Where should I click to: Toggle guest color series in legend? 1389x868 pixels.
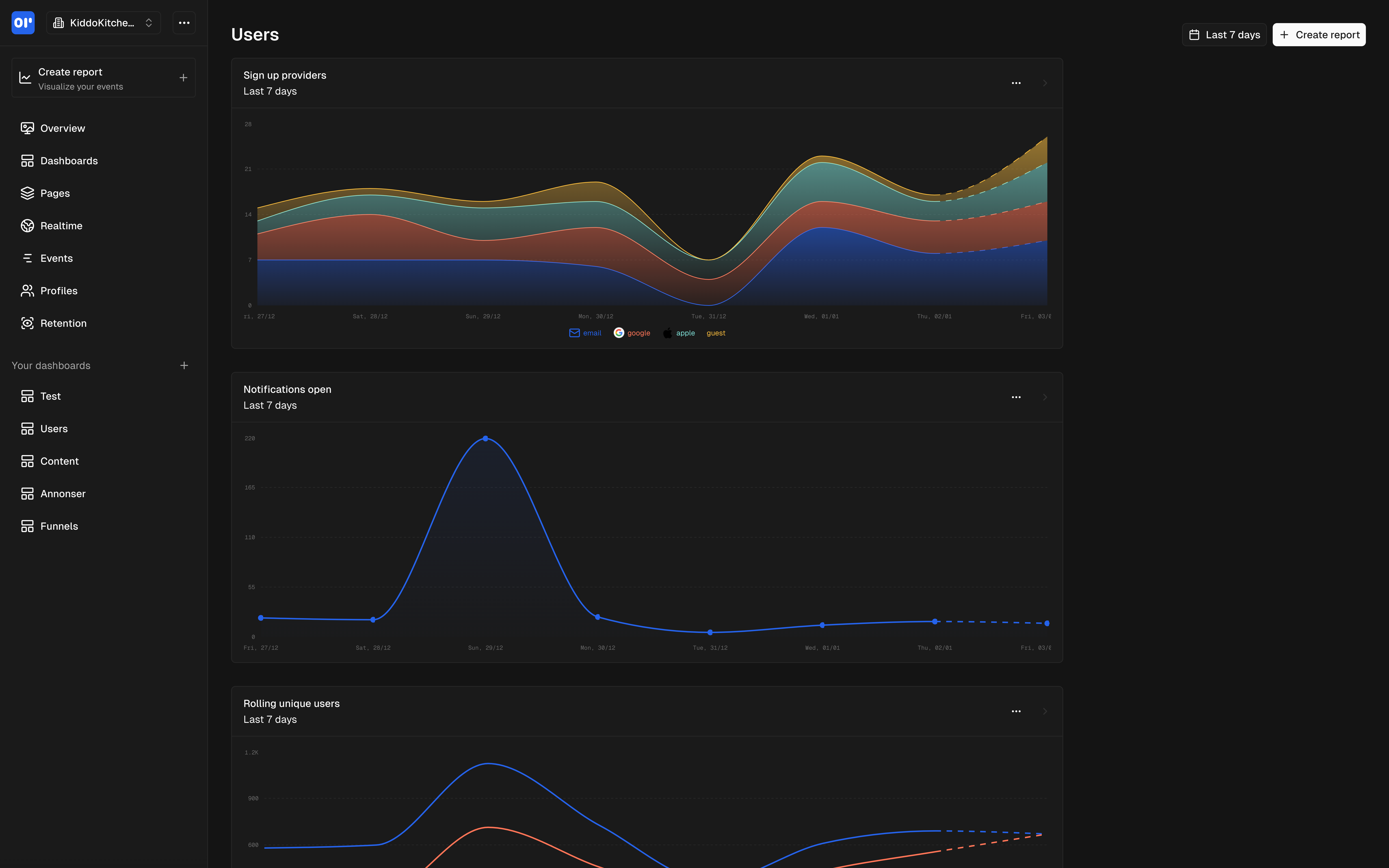pos(715,333)
